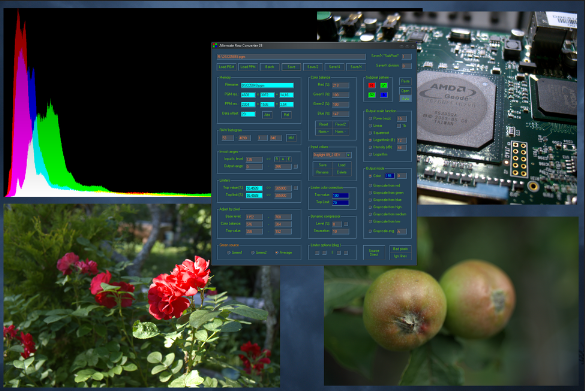The height and width of the screenshot is (391, 585).
Task: Select the Intensity (dB) output scale option
Action: 381,147
